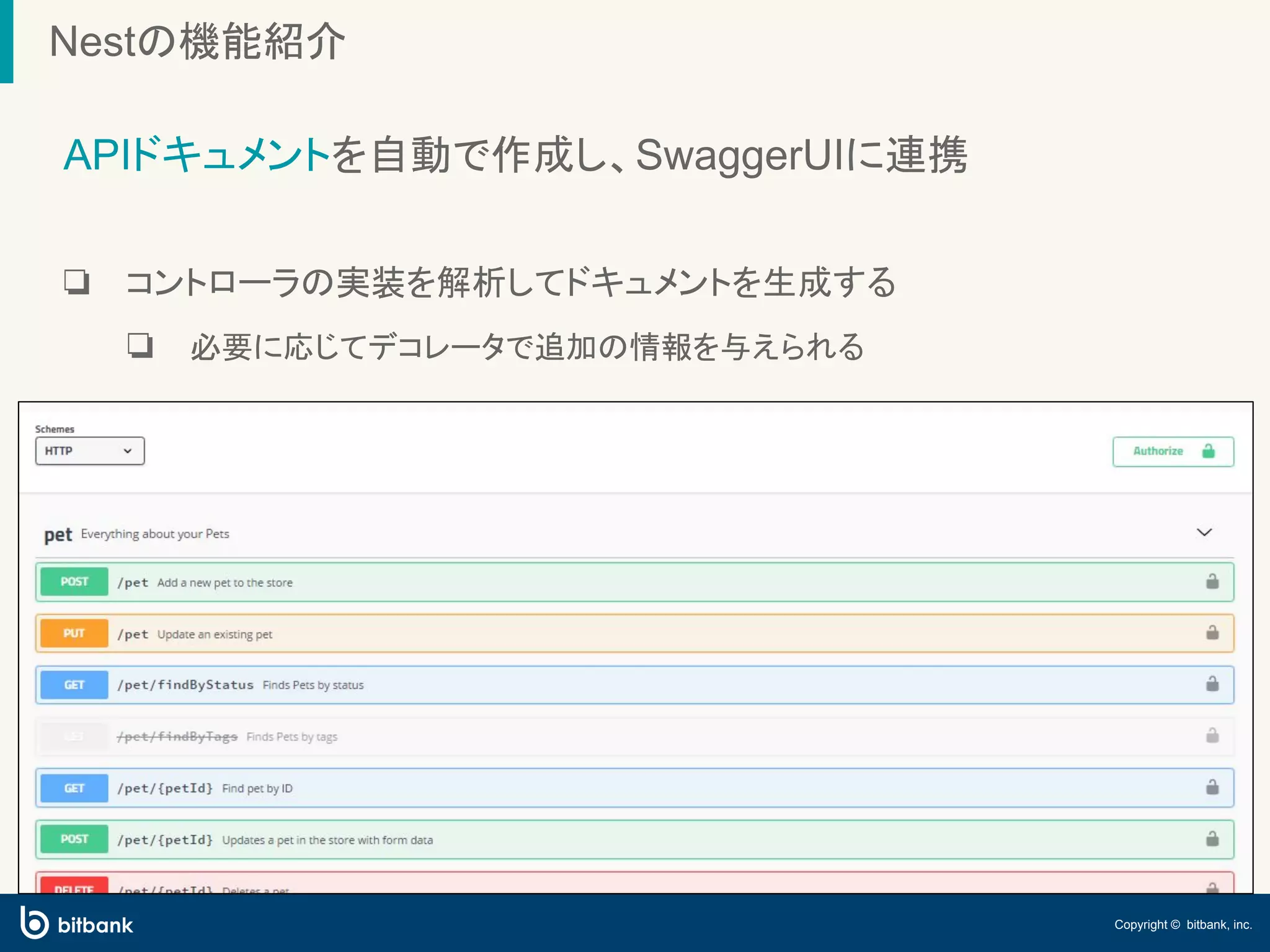Image resolution: width=1270 pixels, height=952 pixels.
Task: Click lock icon on POST /pet/{petId} row
Action: click(1212, 839)
